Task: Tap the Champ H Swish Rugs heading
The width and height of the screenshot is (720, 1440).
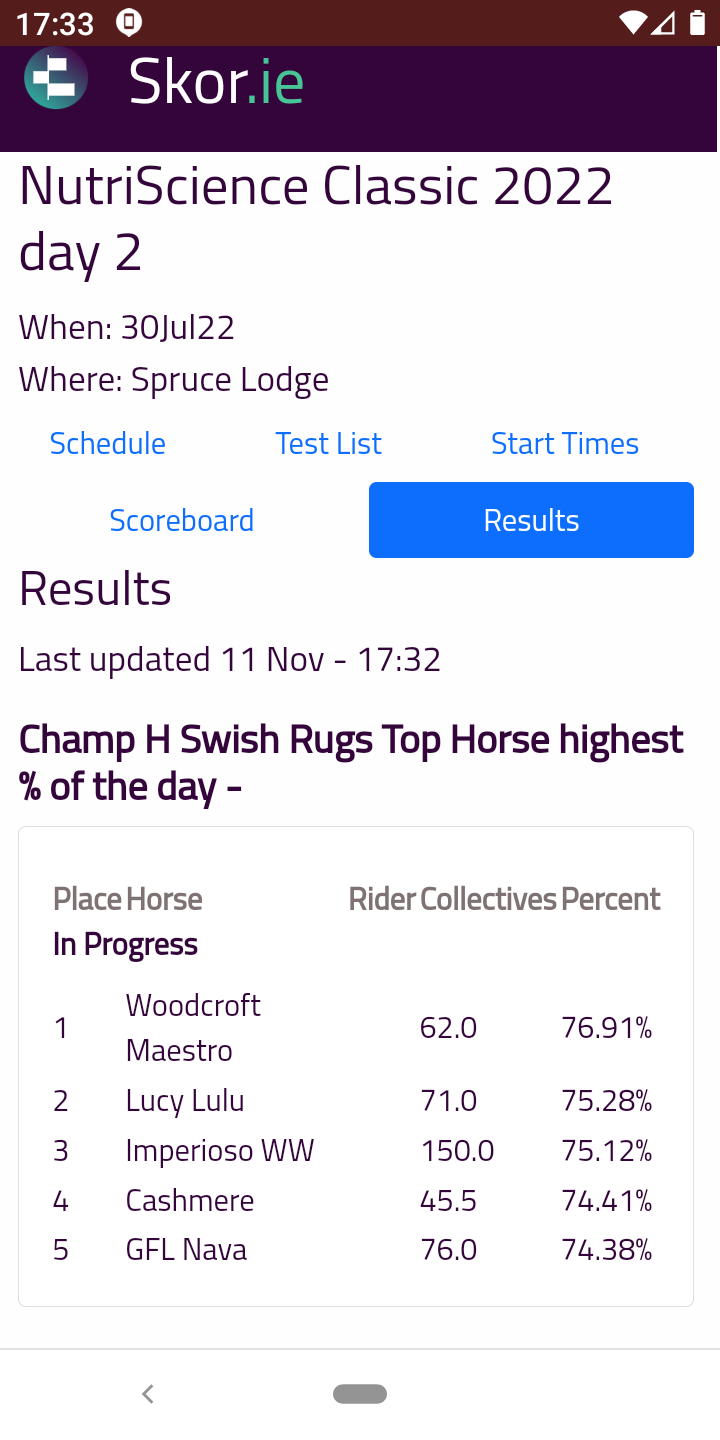Action: (351, 763)
